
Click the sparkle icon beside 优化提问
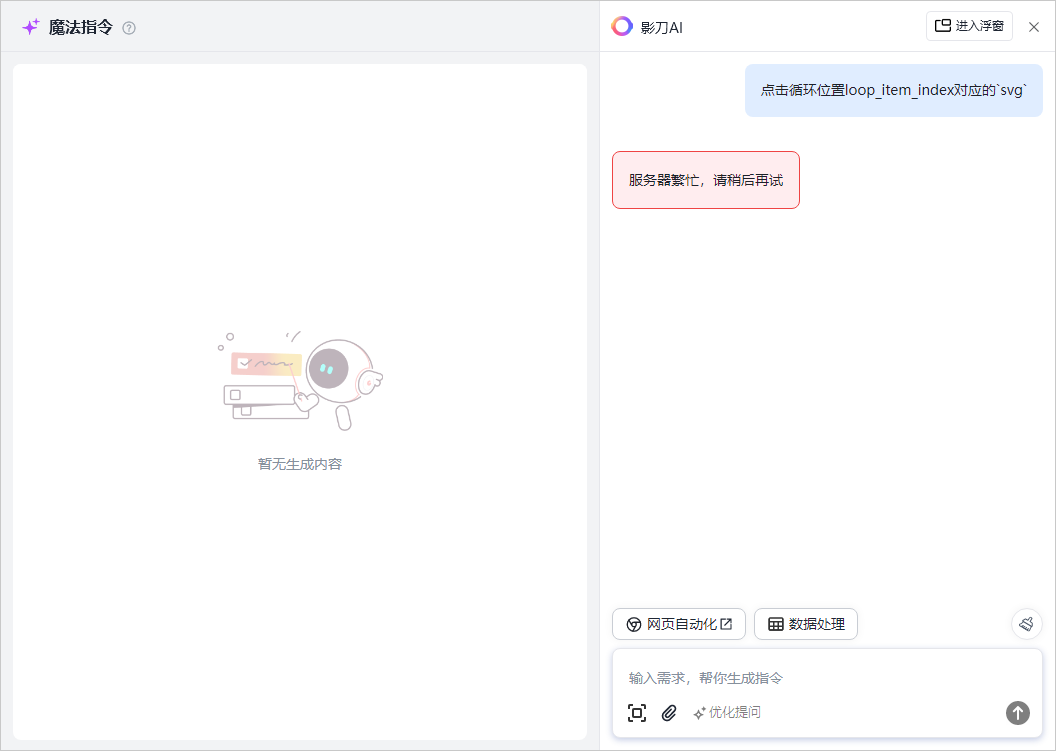click(699, 713)
